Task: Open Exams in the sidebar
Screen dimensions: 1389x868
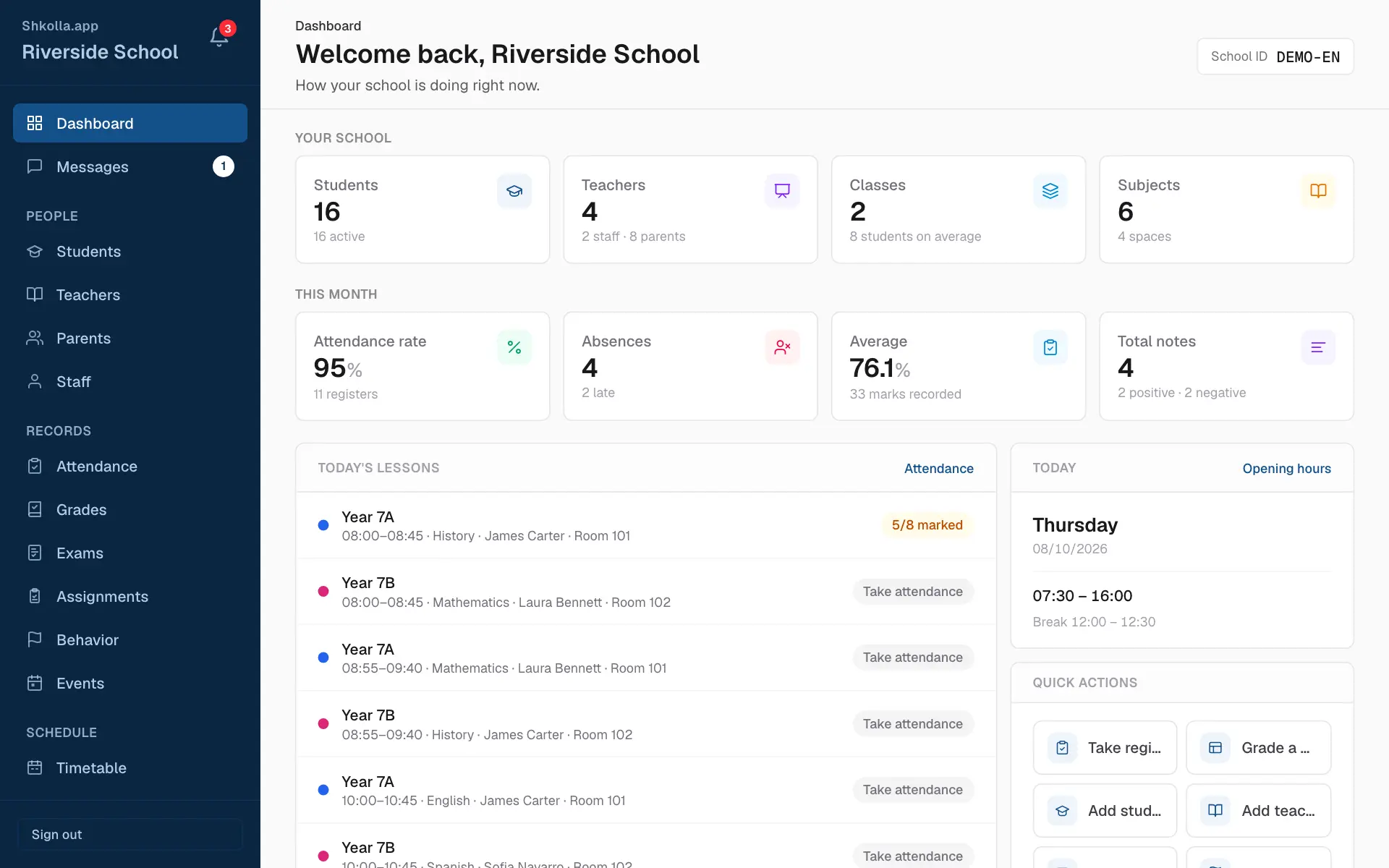Action: 130,553
